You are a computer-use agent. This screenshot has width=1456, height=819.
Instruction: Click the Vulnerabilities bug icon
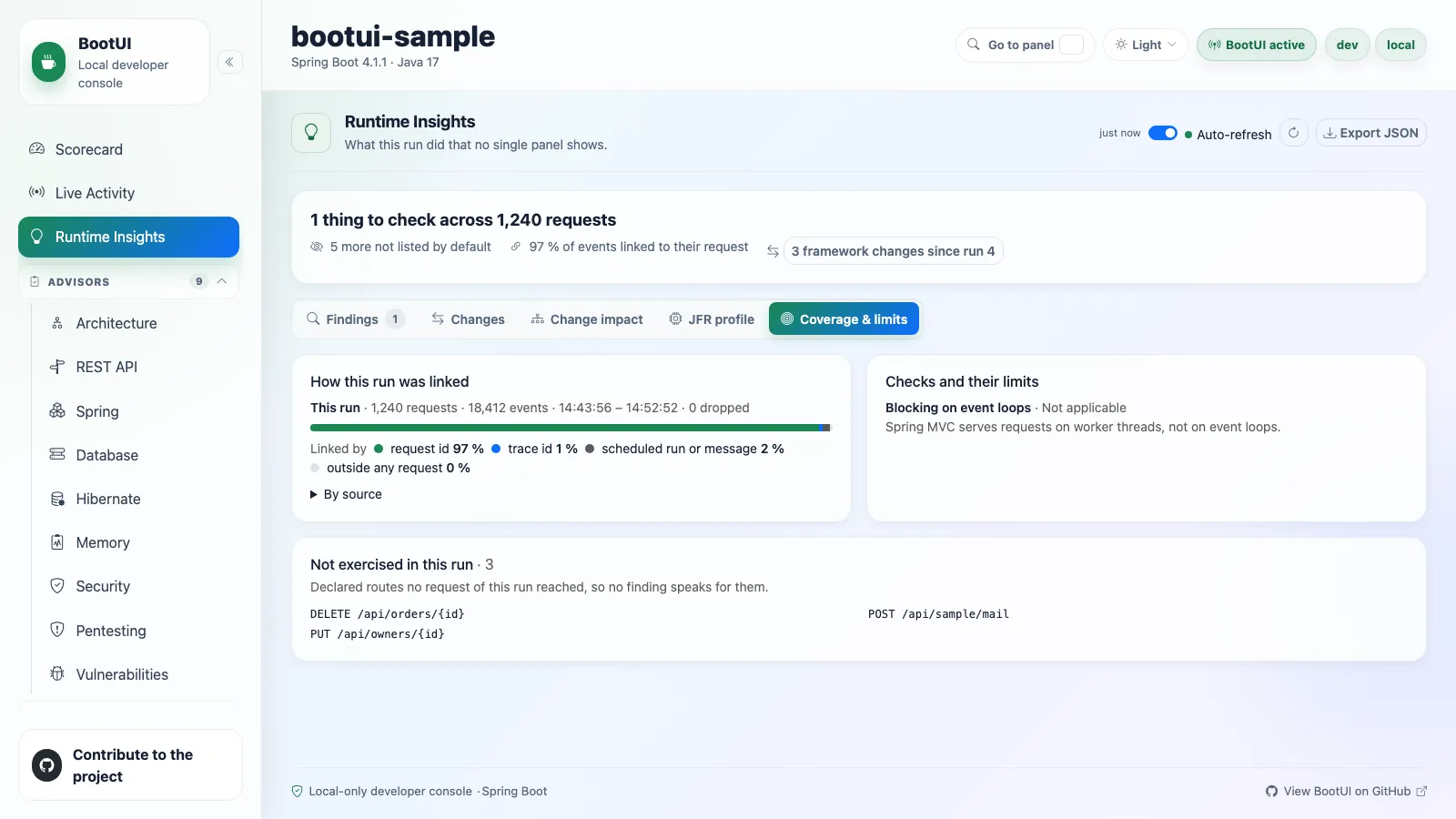[x=57, y=674]
